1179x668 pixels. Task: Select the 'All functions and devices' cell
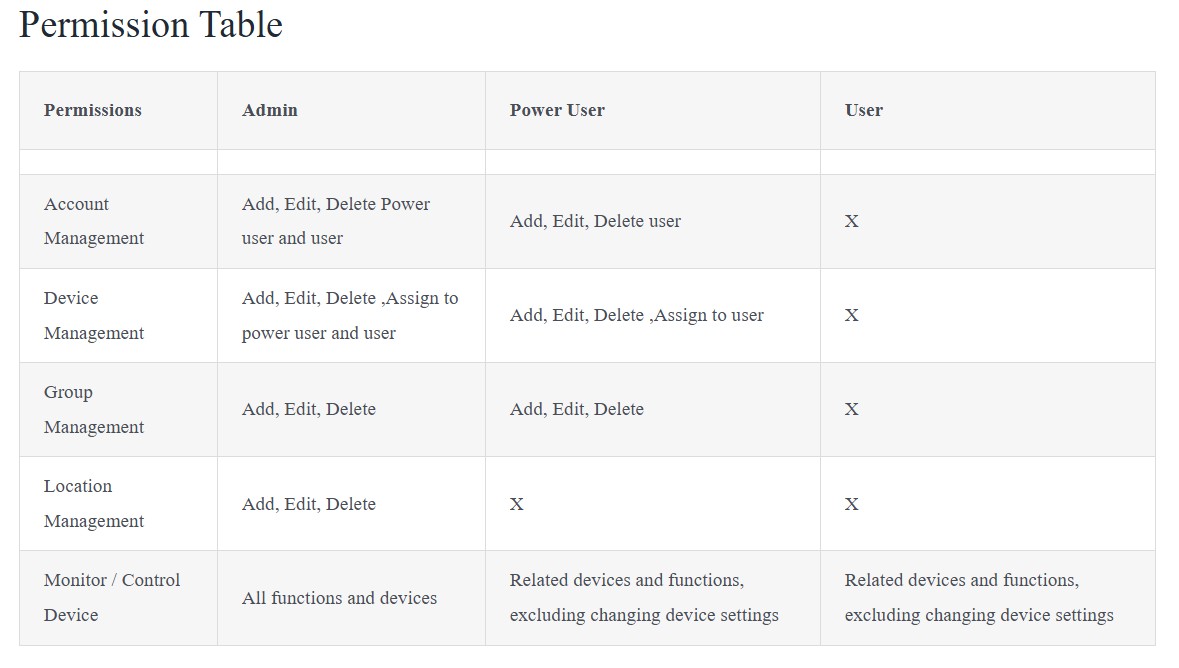click(339, 598)
